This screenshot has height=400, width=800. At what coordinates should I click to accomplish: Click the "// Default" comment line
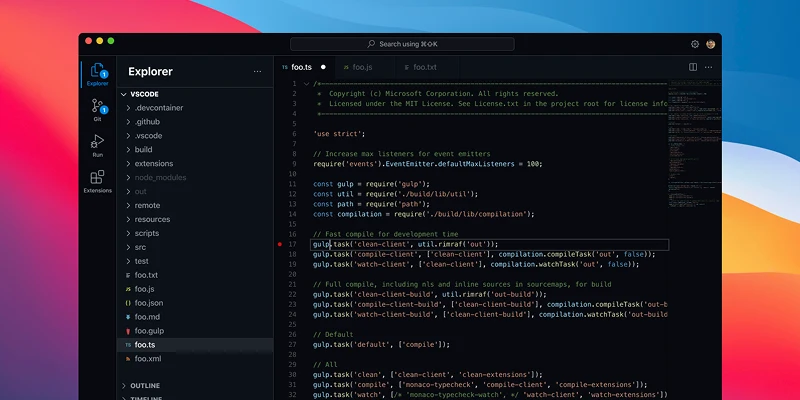tap(333, 335)
